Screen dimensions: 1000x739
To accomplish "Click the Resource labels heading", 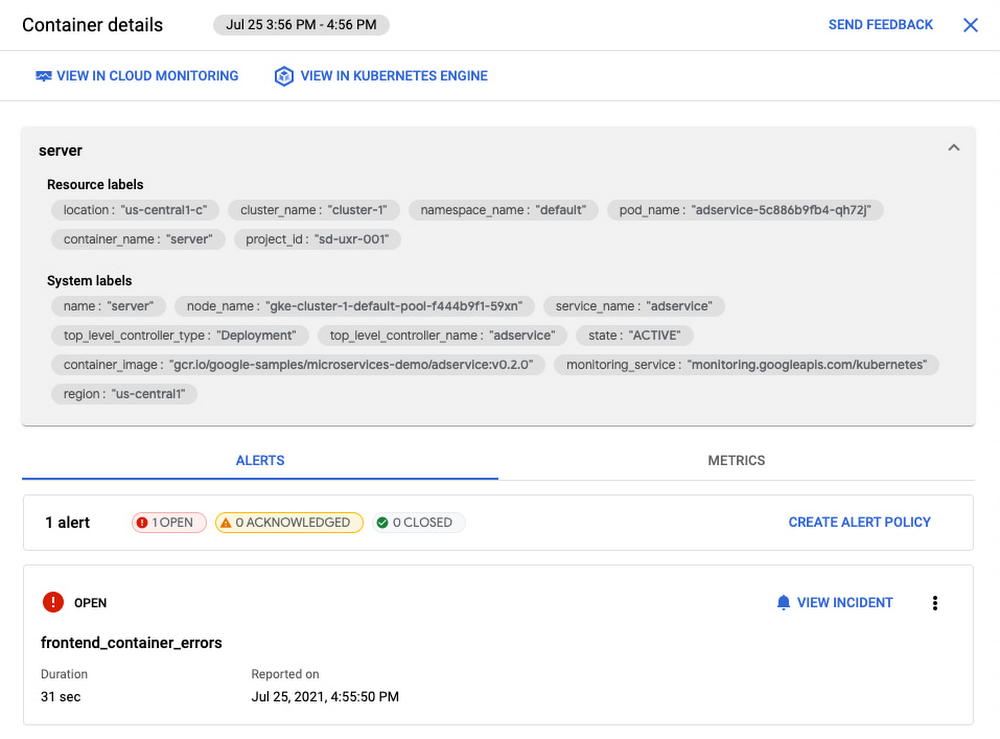I will coord(95,184).
